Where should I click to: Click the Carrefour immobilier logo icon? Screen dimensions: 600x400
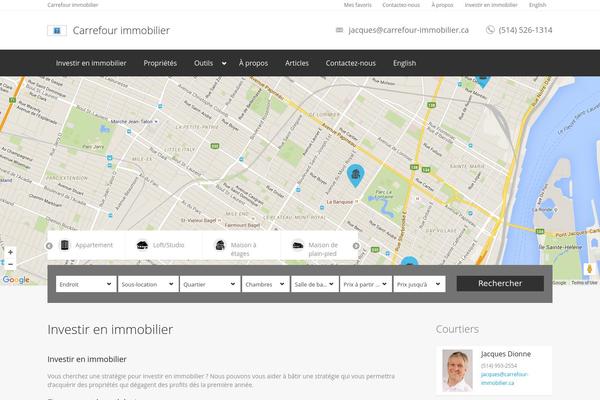pos(57,30)
